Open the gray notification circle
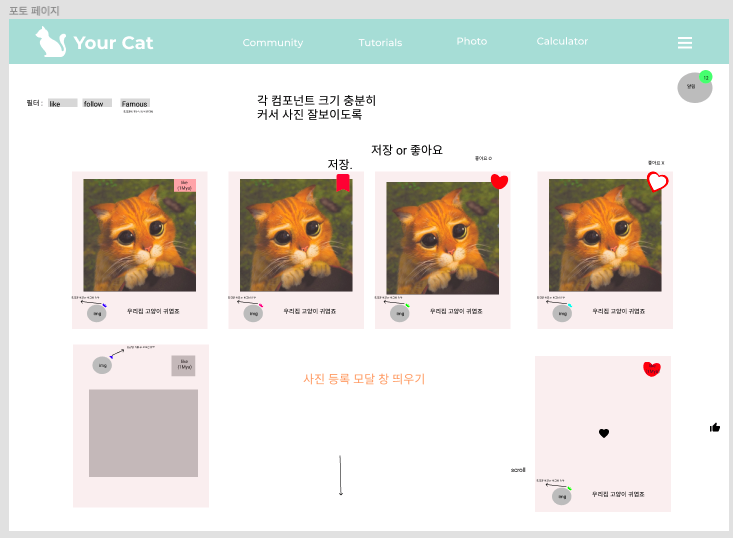This screenshot has height=538, width=733. pyautogui.click(x=694, y=87)
